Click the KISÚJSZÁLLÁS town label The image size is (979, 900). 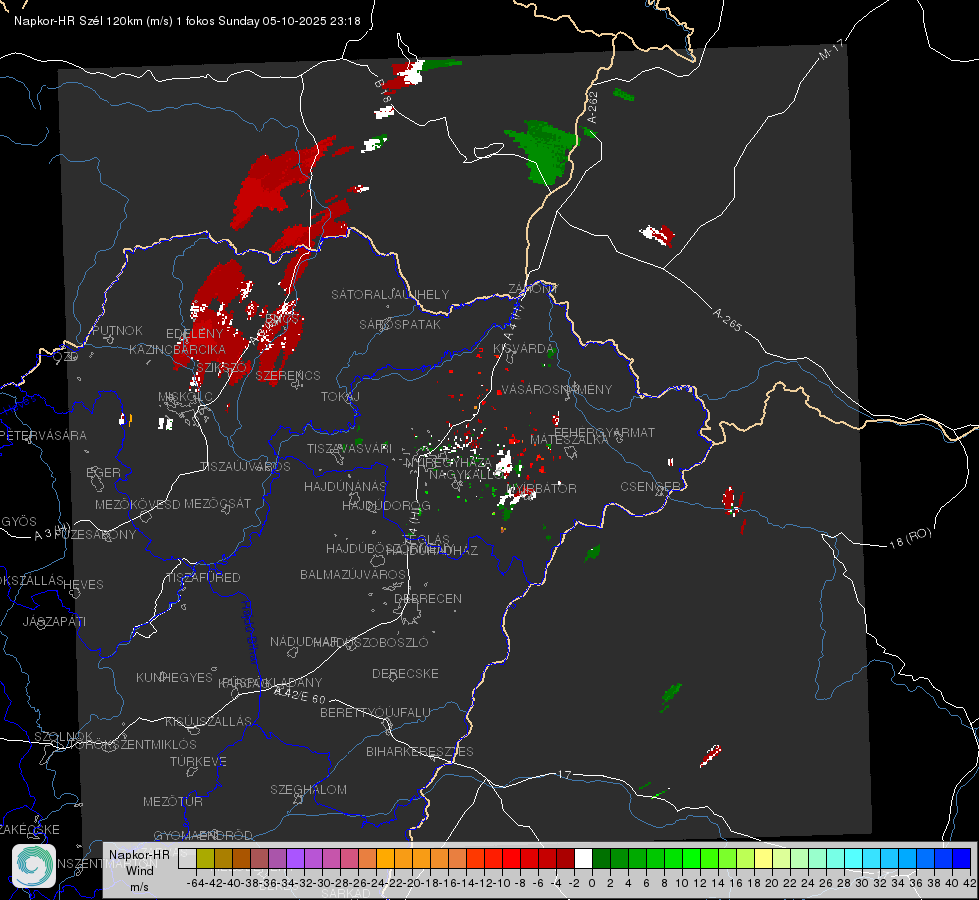208,721
